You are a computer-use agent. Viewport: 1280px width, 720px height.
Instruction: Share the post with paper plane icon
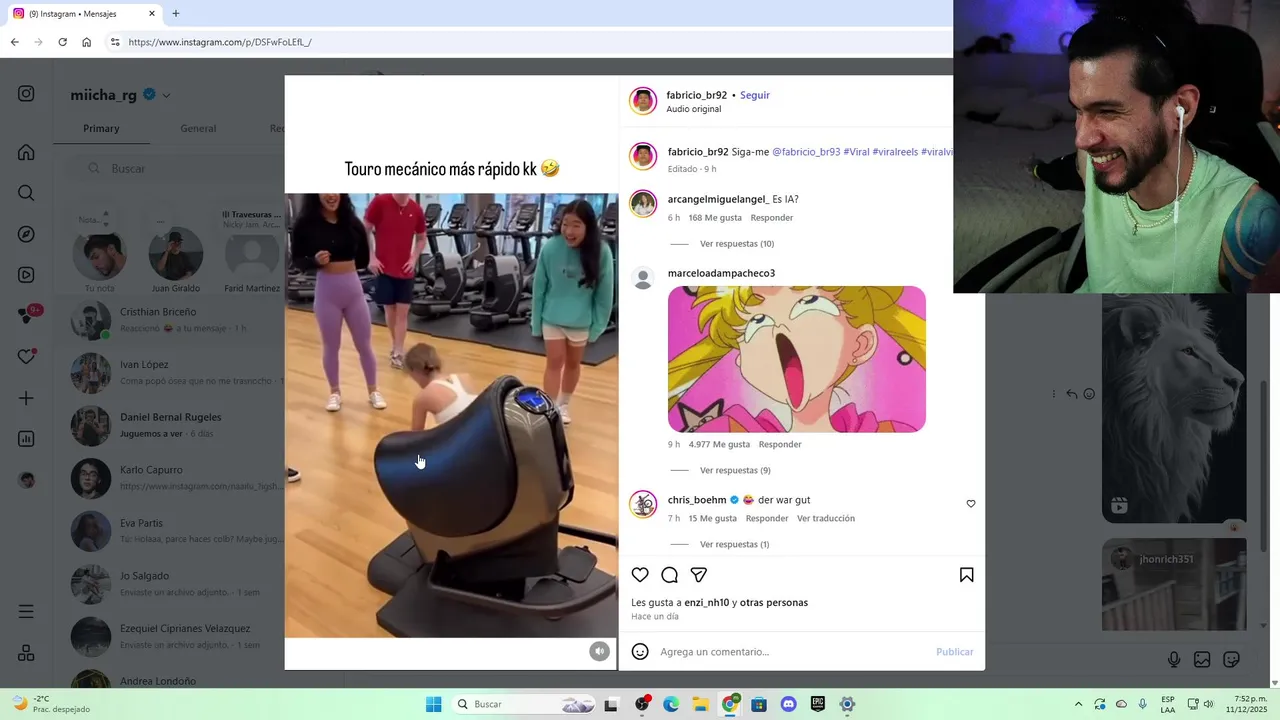point(699,575)
